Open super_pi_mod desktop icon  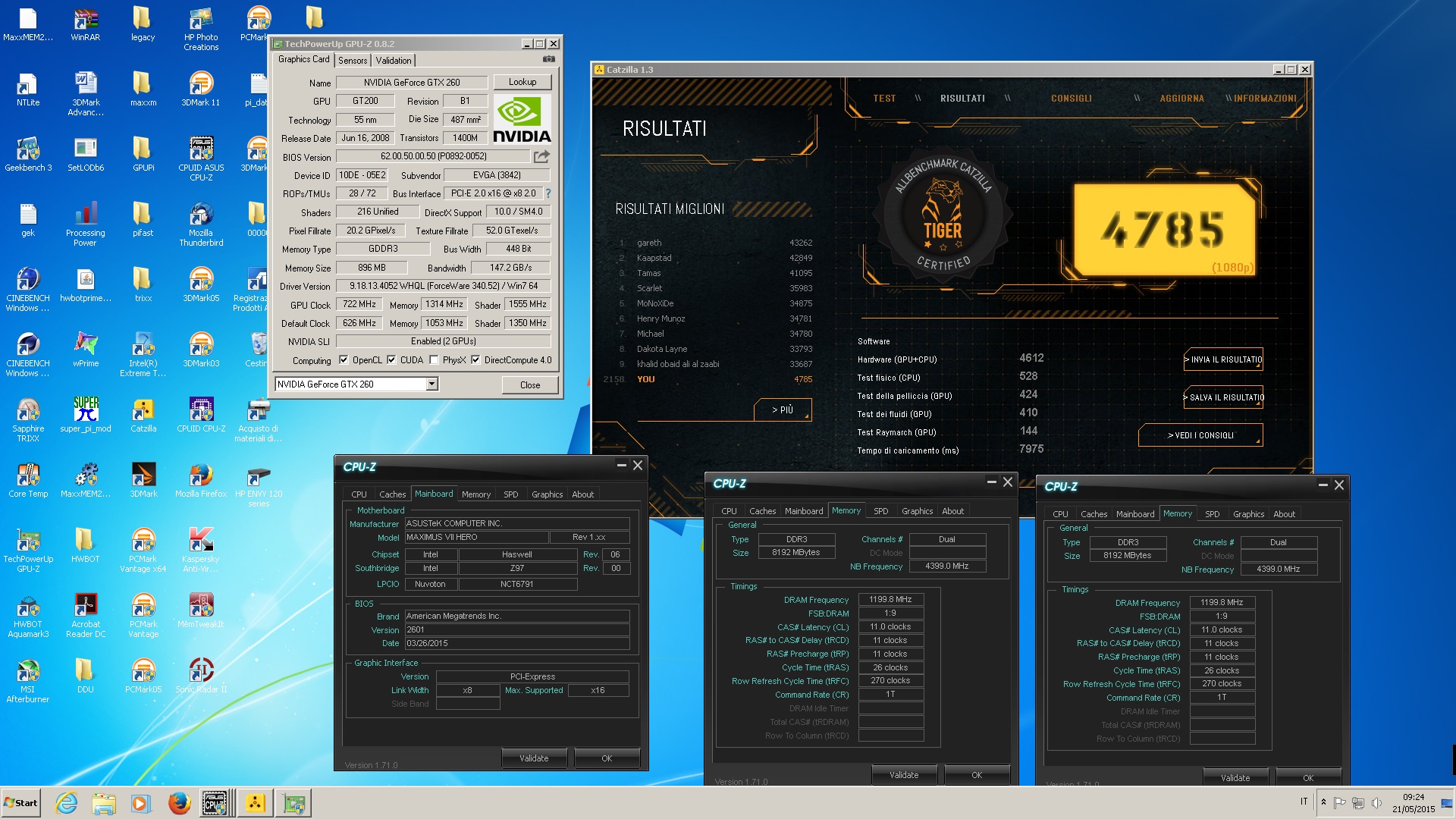click(x=86, y=416)
